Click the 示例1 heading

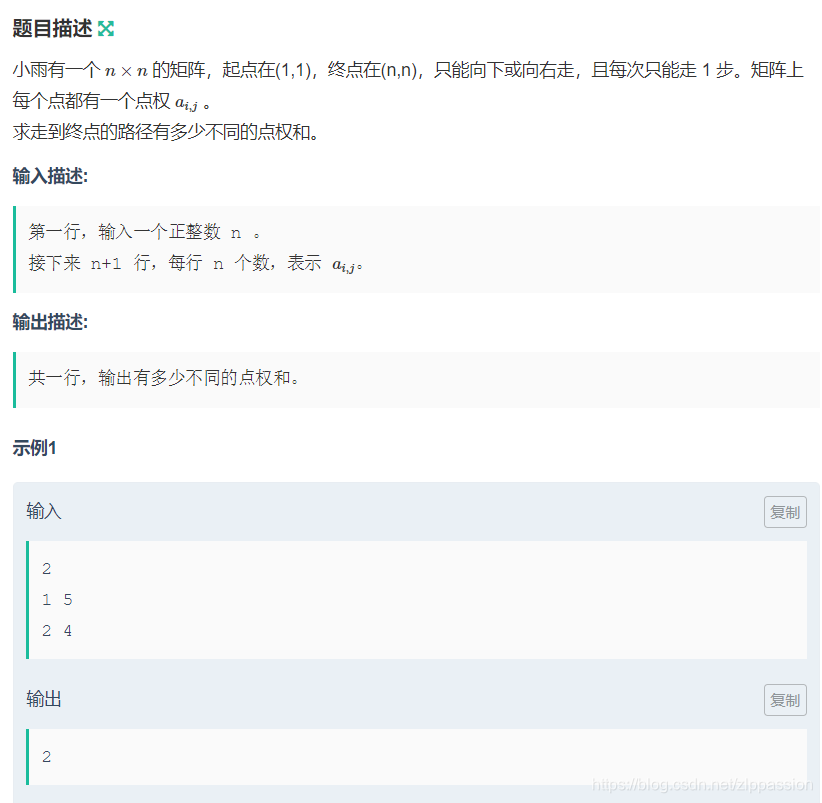click(x=35, y=448)
